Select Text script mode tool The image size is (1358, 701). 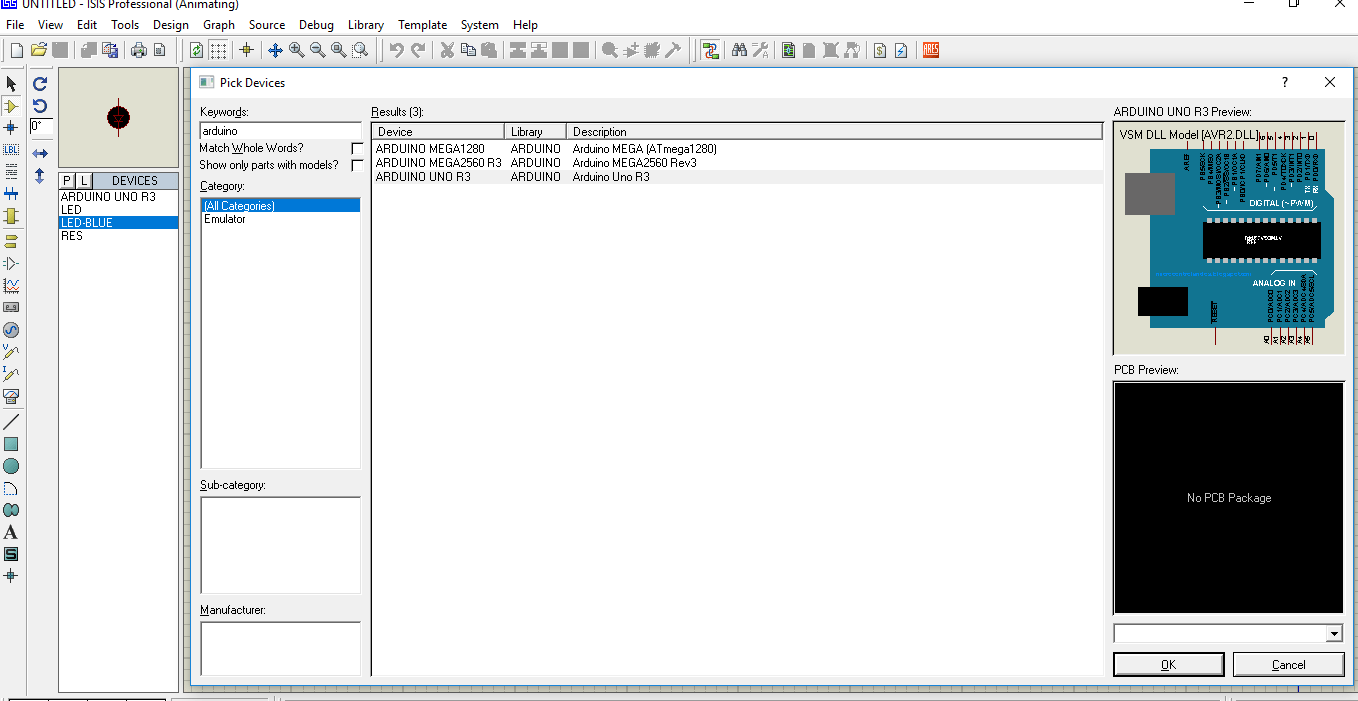coord(11,172)
